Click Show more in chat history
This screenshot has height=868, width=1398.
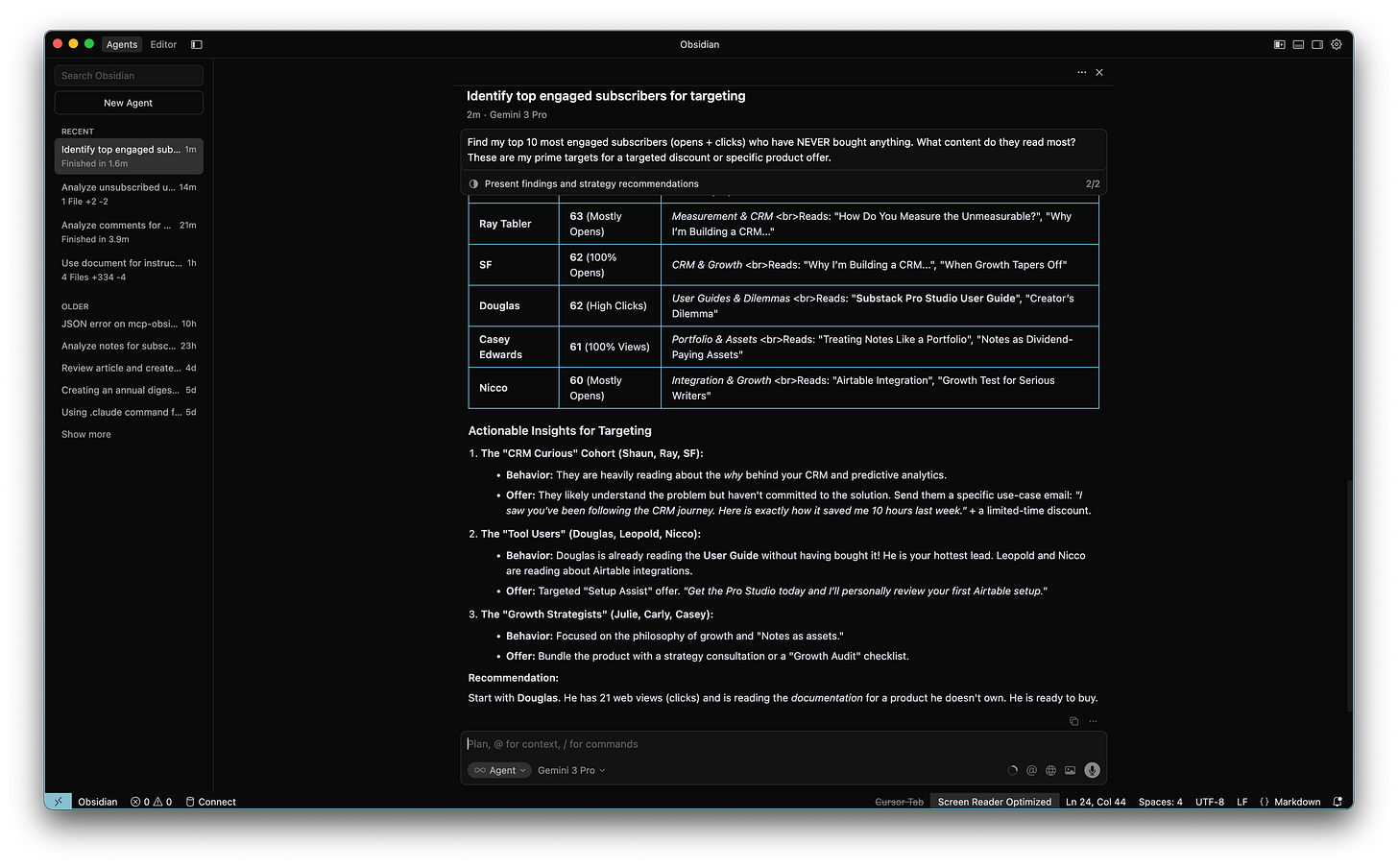click(x=86, y=434)
